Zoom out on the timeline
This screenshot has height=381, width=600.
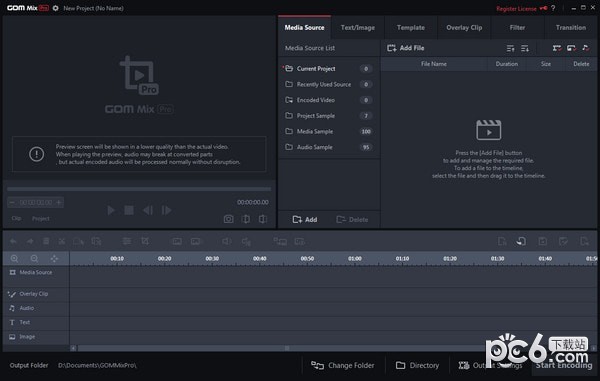point(34,259)
